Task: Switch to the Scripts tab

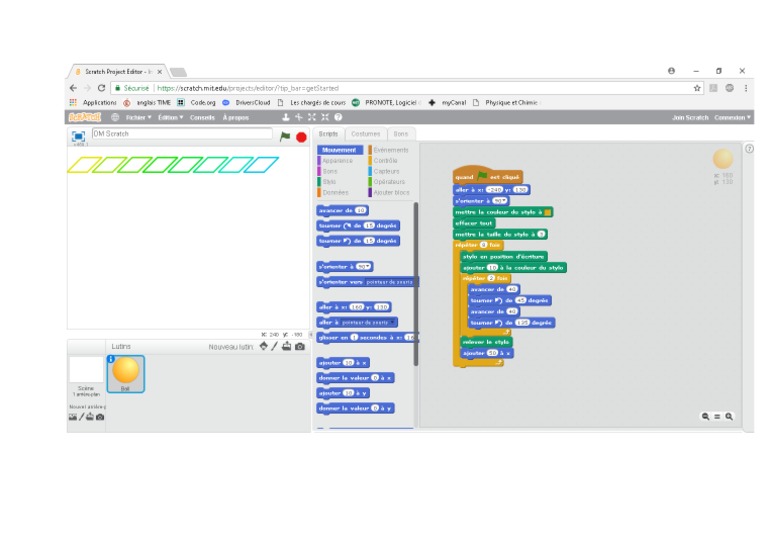Action: coord(328,134)
